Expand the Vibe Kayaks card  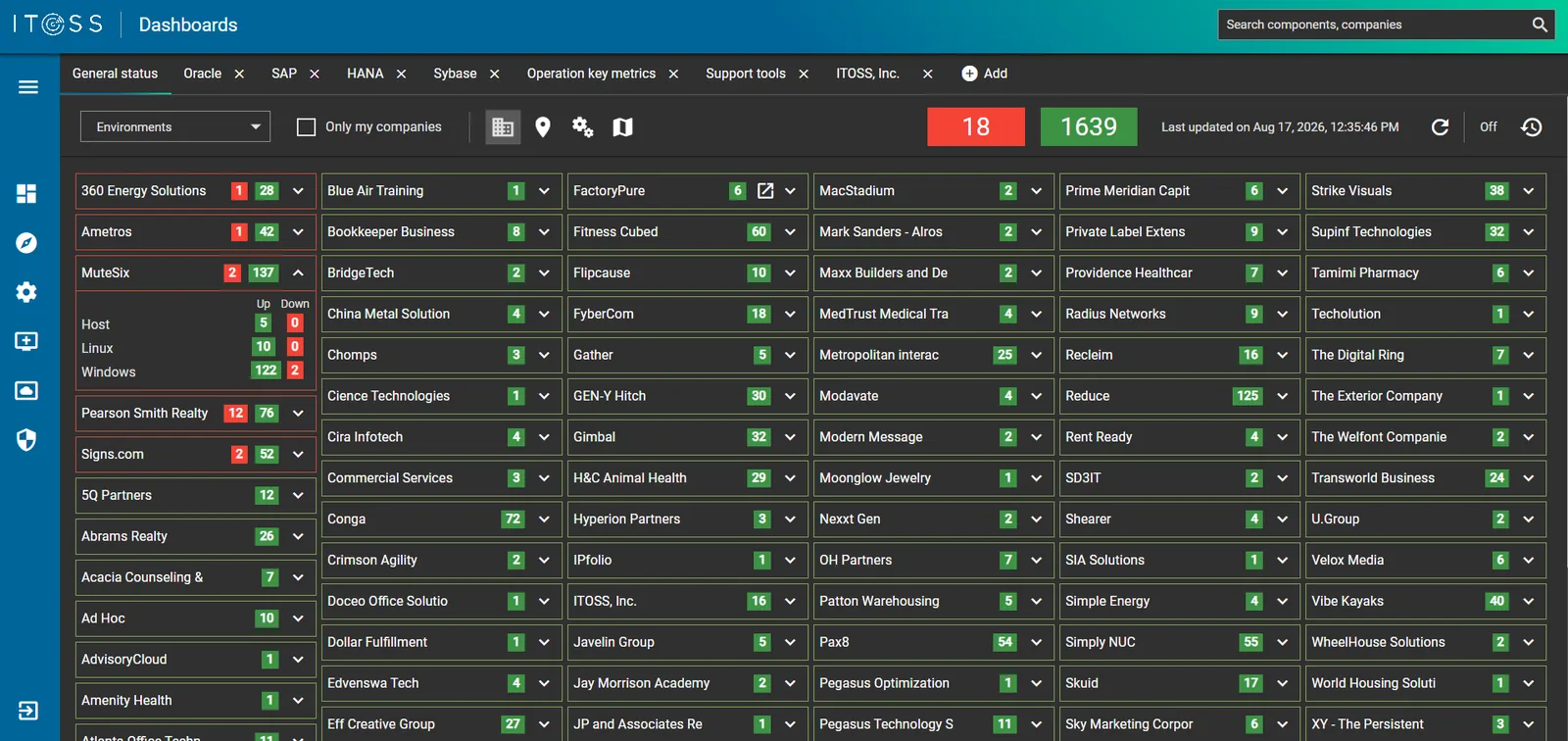(x=1528, y=601)
